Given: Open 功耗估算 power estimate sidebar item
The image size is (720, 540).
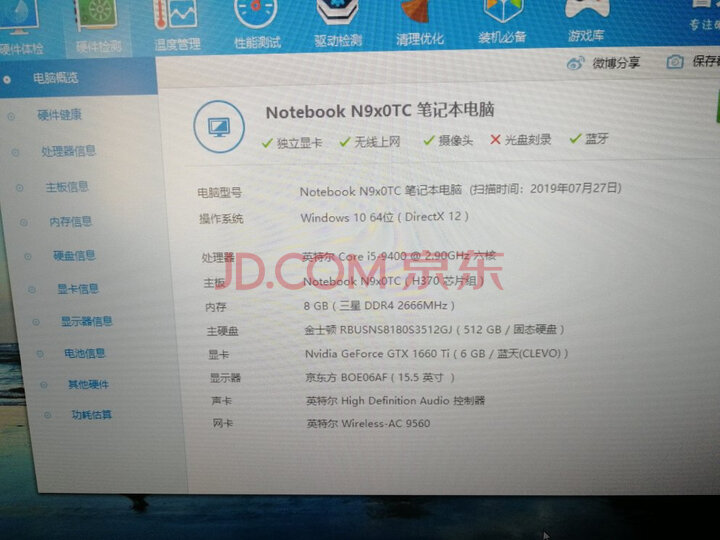Looking at the screenshot, I should [x=91, y=415].
